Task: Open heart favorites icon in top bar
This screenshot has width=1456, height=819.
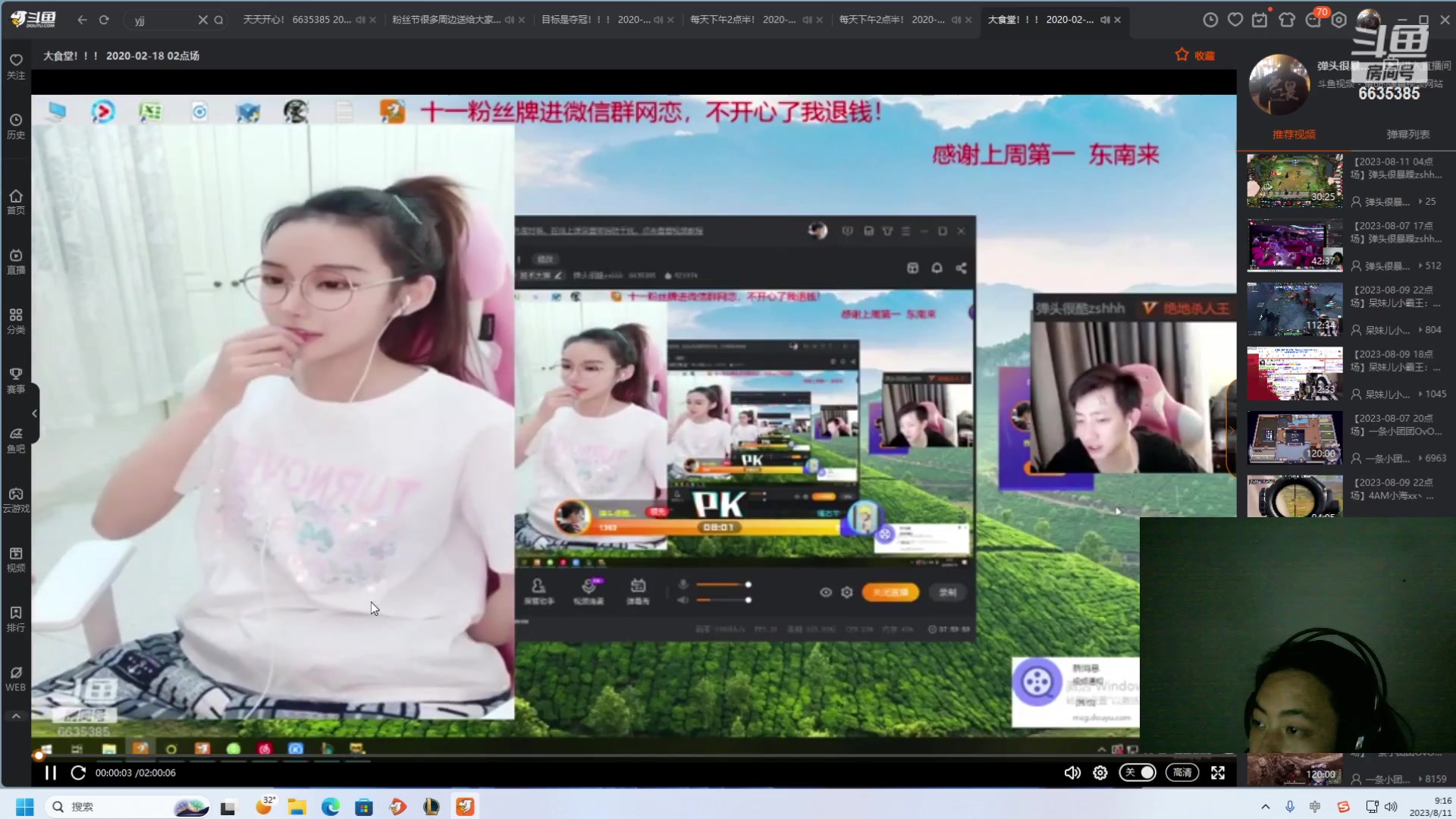Action: tap(1235, 20)
